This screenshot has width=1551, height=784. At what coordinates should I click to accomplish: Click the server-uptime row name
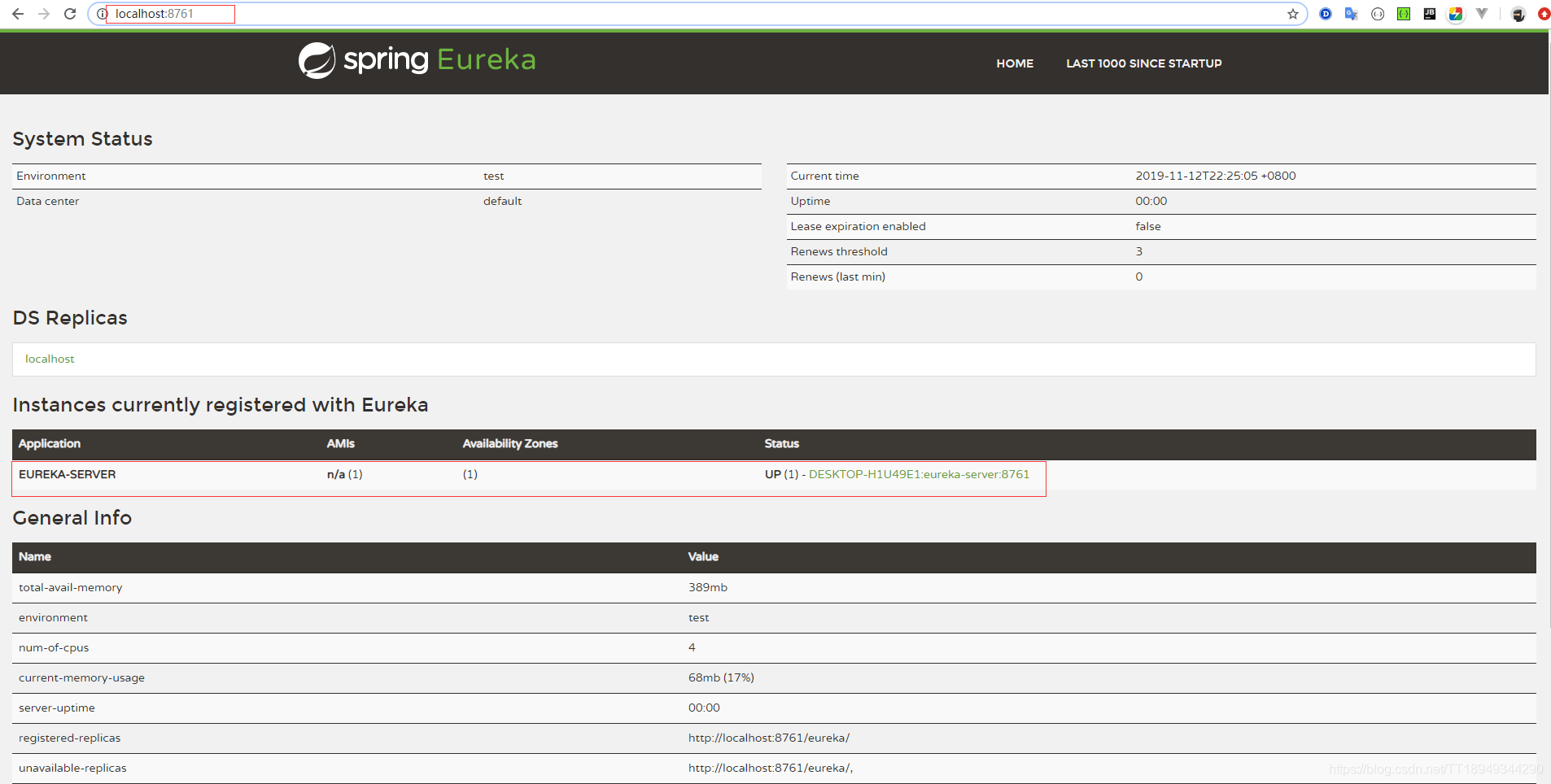[x=57, y=708]
